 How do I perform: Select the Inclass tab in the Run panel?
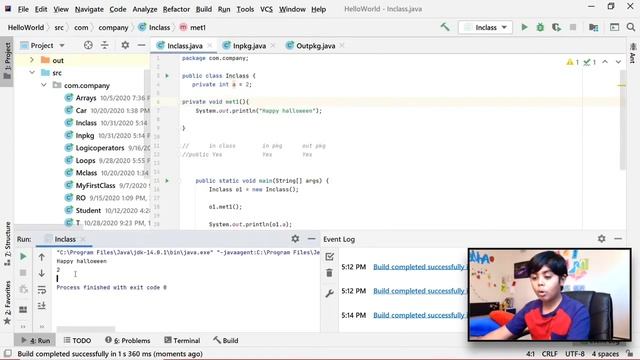65,239
